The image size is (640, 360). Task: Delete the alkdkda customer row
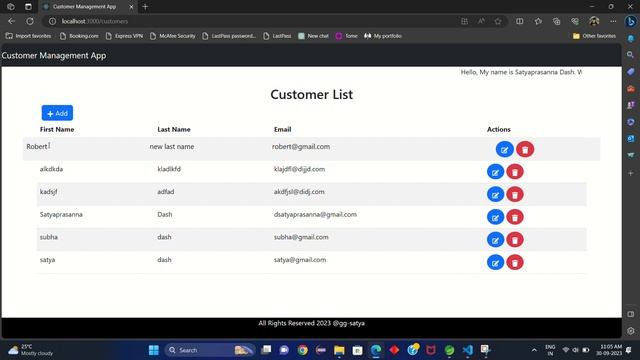coord(515,172)
